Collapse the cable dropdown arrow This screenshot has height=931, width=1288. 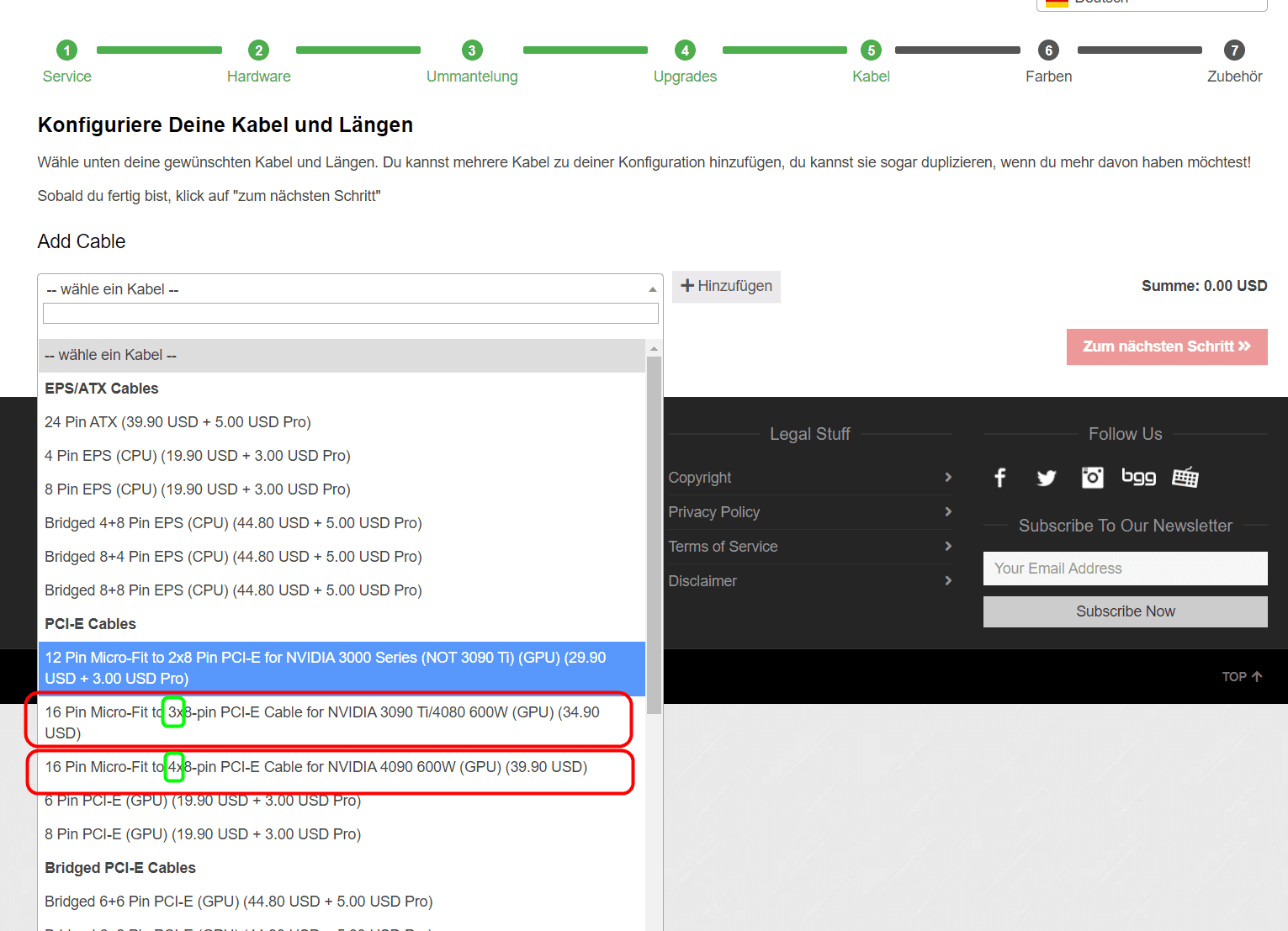click(x=652, y=289)
